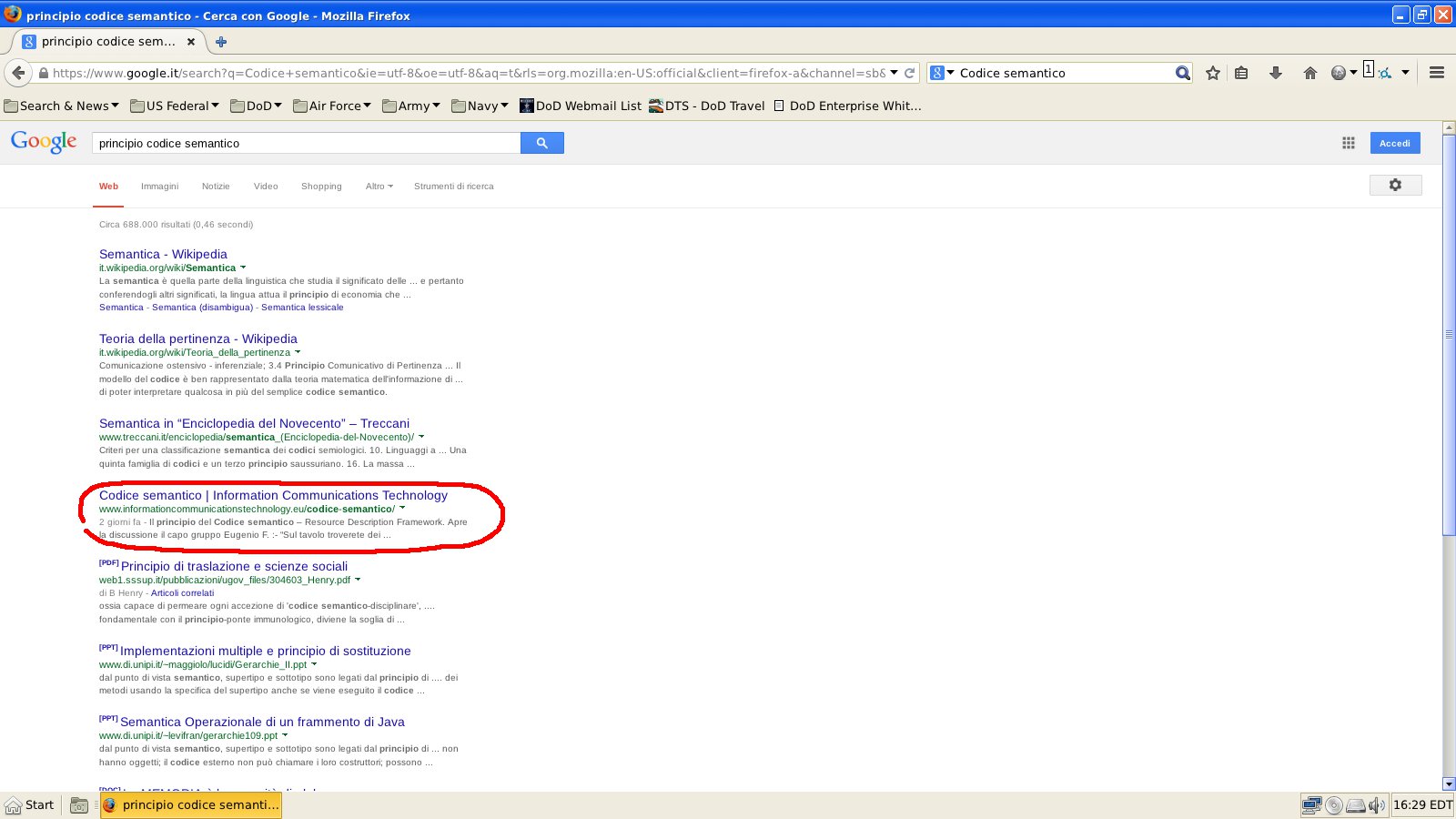Switch to the Notizie tab

point(216,187)
